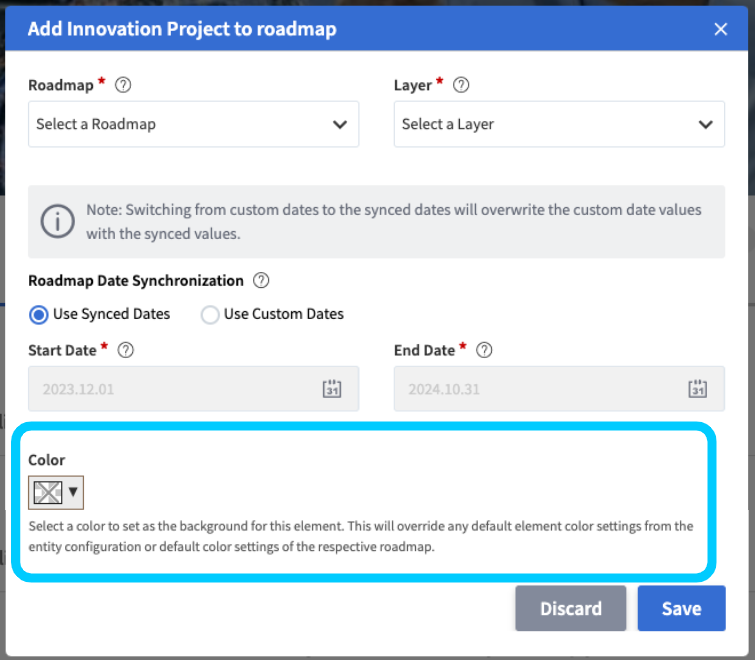
Task: Click the info icon in the note banner
Action: 57,221
